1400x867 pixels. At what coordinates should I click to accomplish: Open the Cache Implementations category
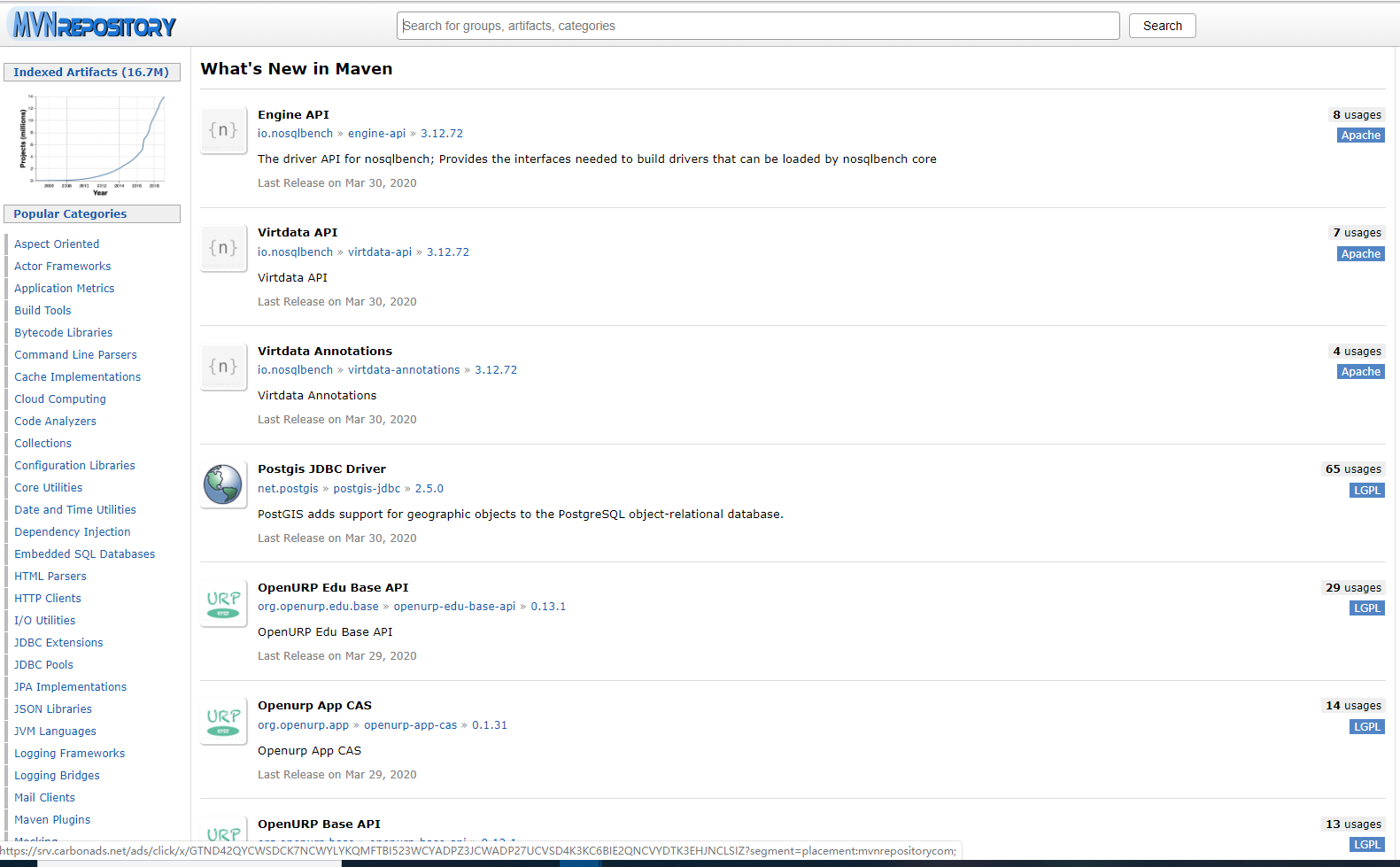coord(78,377)
